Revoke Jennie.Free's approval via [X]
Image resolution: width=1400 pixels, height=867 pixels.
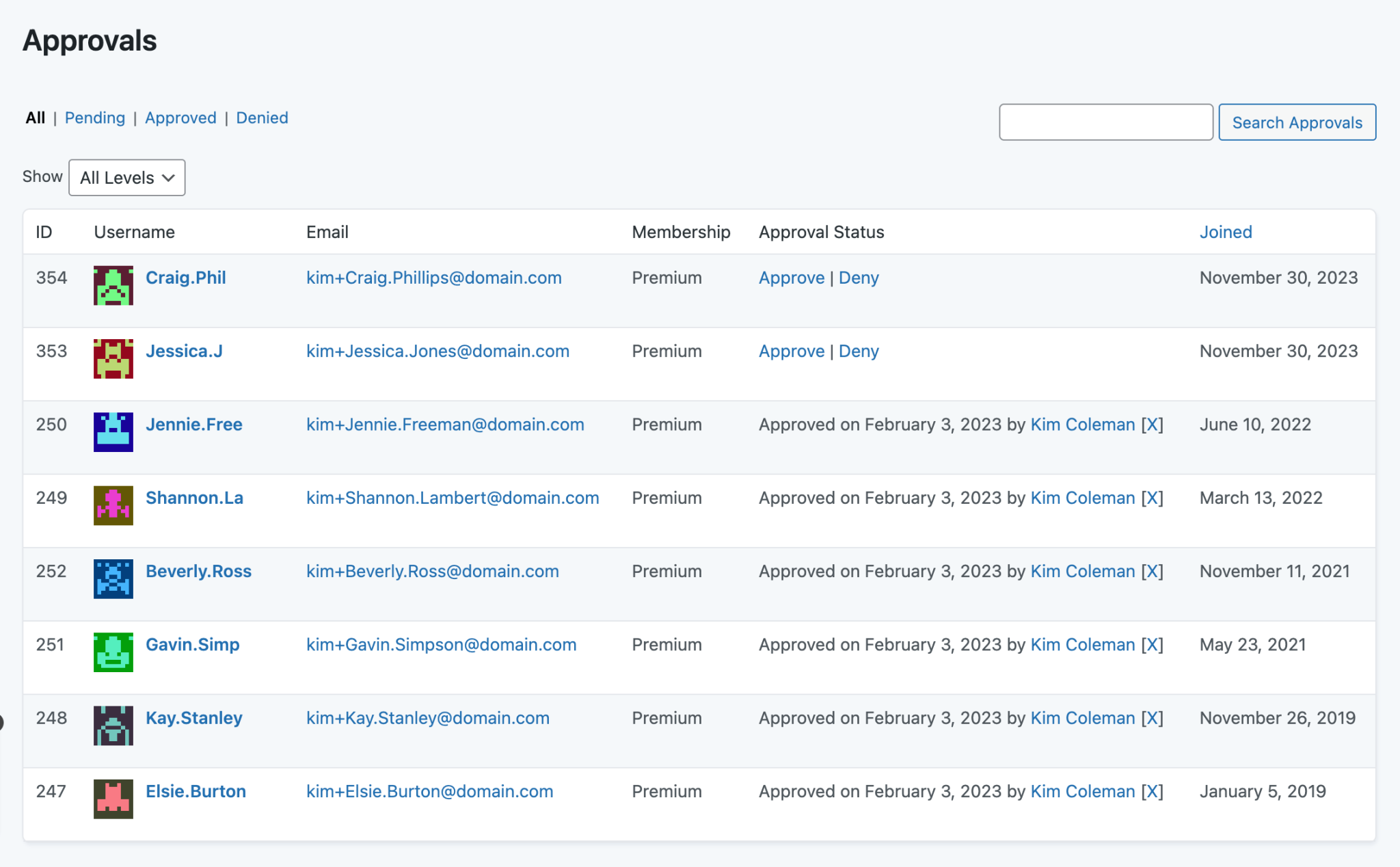pyautogui.click(x=1153, y=424)
